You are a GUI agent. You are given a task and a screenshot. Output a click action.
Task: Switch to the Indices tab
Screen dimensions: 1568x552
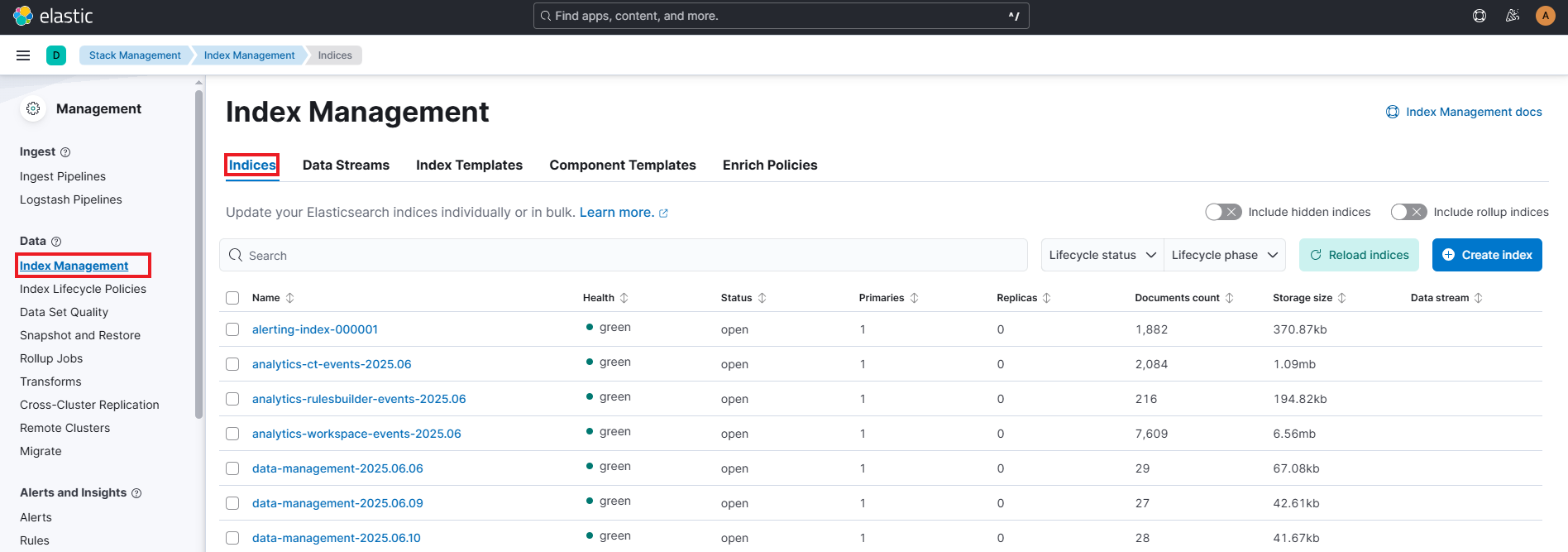coord(252,165)
